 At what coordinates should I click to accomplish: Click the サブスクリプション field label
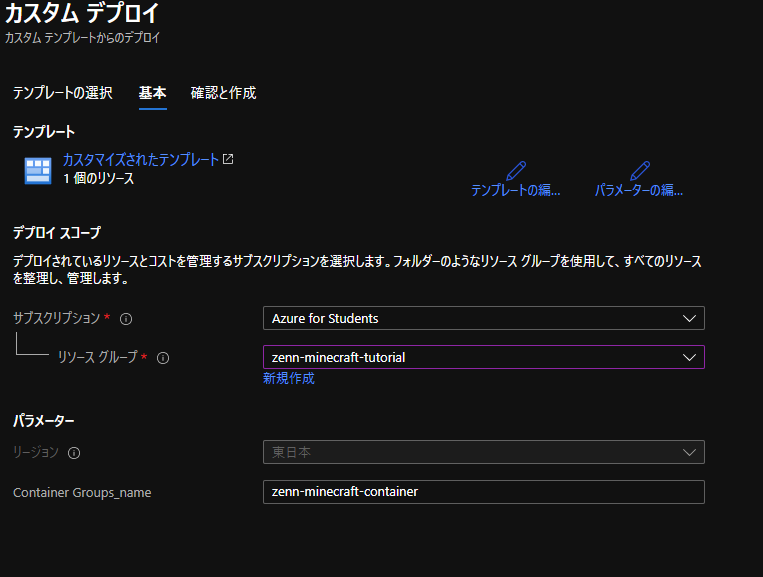(56, 318)
